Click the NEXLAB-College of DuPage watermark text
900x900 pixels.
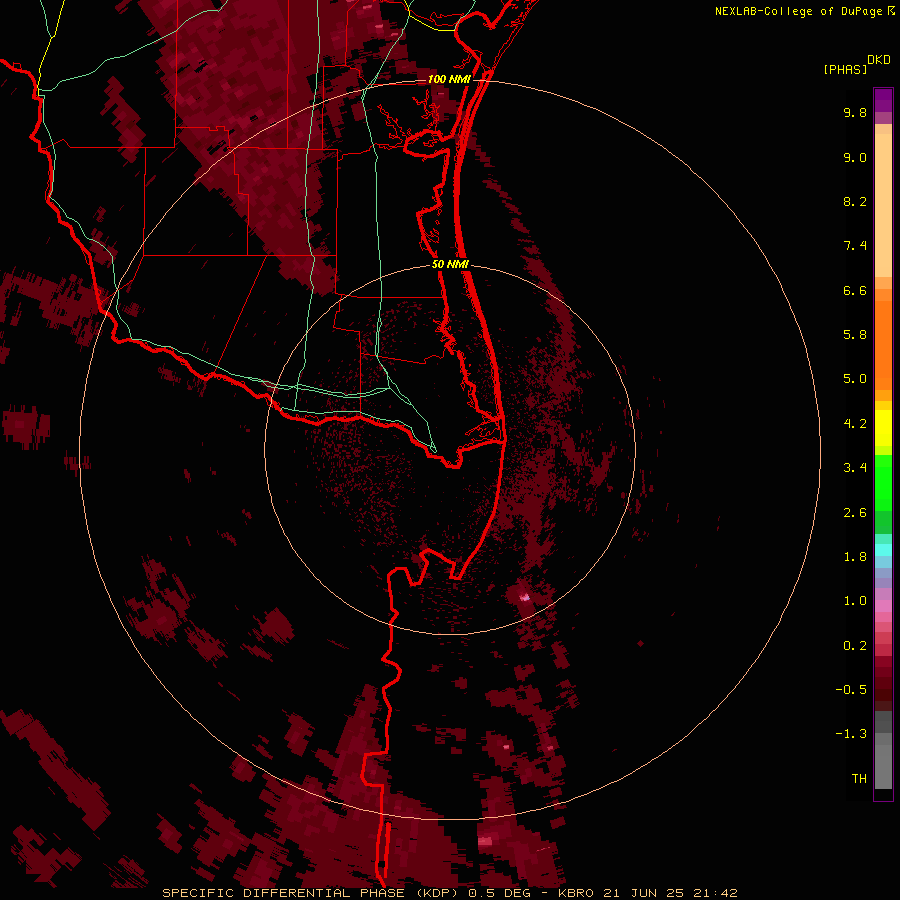[798, 11]
